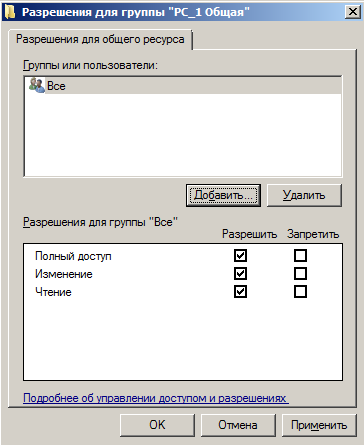Click the dialog title bar text
The image size is (364, 445).
point(136,12)
